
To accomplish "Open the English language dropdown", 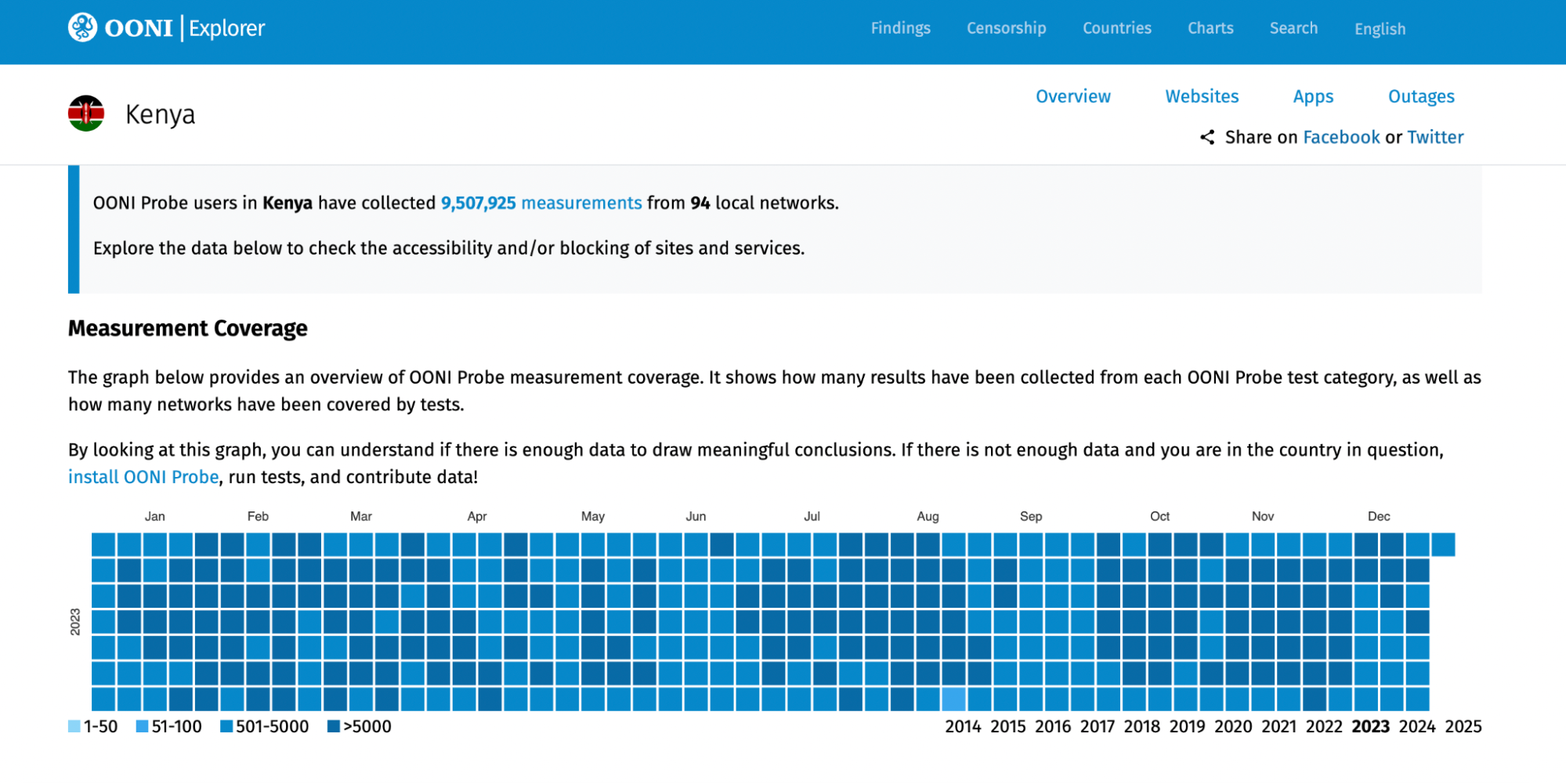I will 1380,29.
